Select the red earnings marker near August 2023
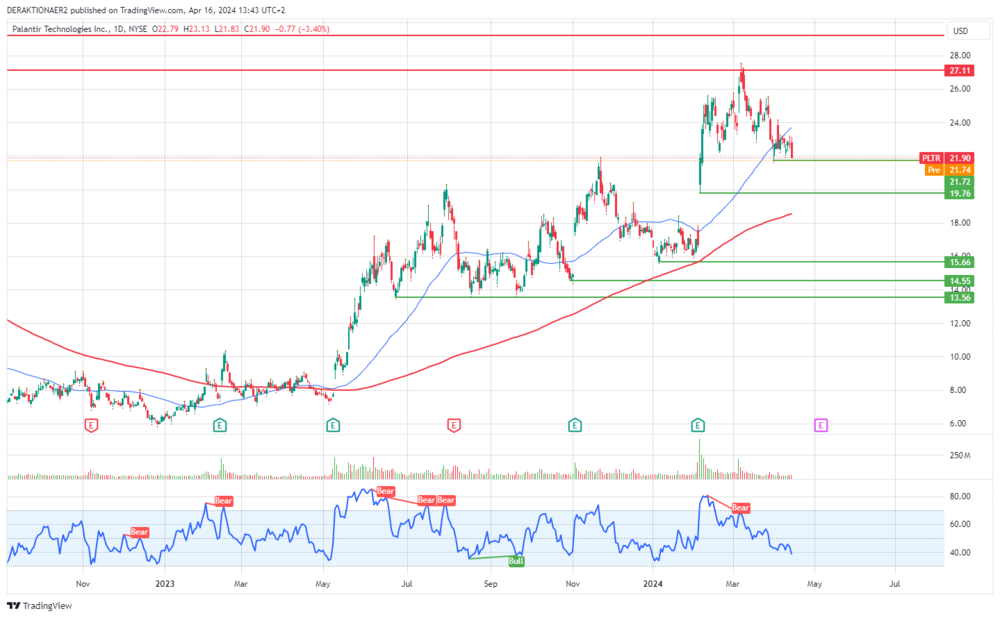Screen dimensions: 1000x618 pos(454,425)
